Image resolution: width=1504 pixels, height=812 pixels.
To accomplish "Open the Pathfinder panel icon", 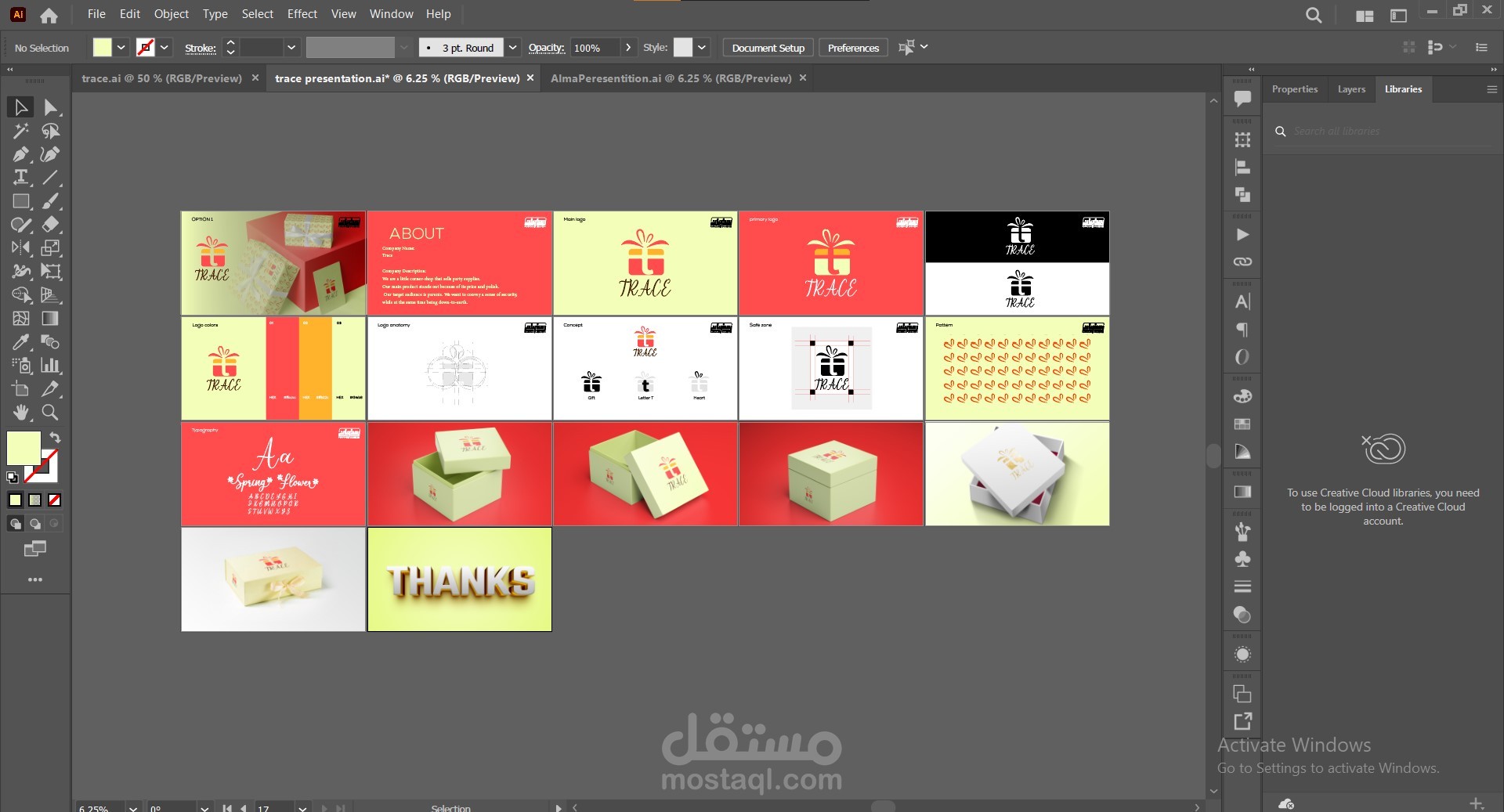I will pyautogui.click(x=1242, y=194).
